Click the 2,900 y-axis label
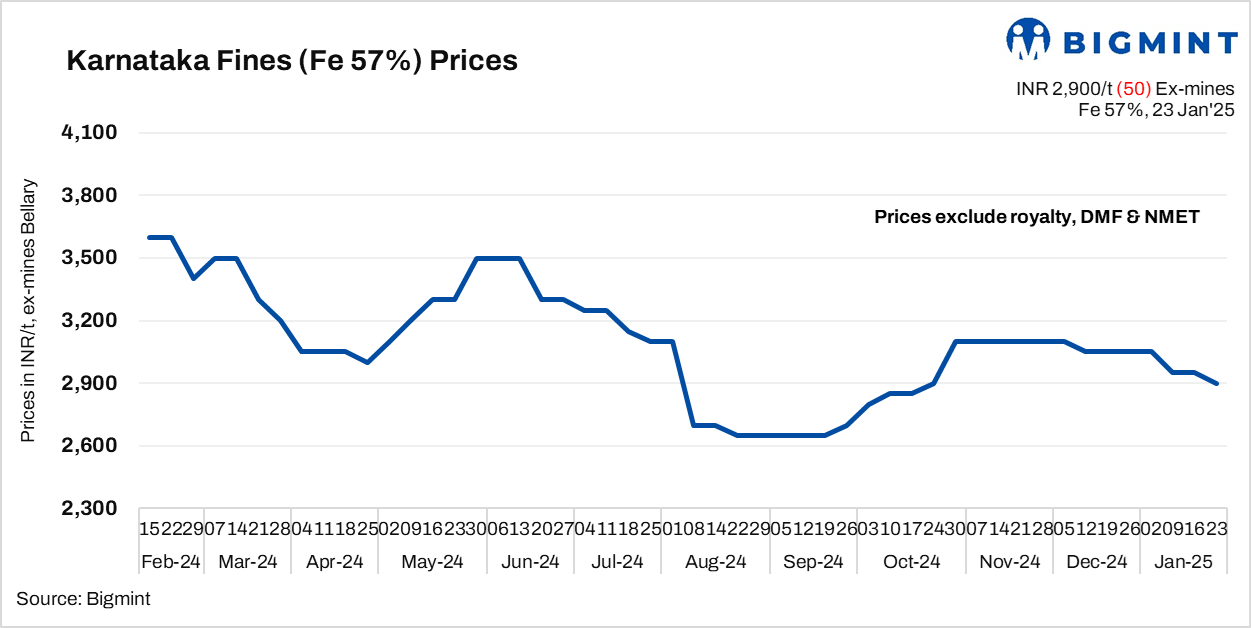The height and width of the screenshot is (628, 1251). pyautogui.click(x=90, y=384)
